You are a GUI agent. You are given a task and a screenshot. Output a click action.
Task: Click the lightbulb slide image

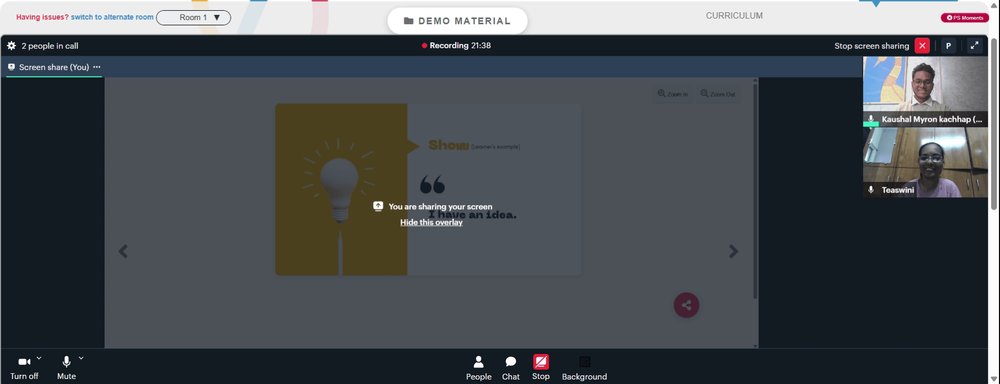[341, 189]
